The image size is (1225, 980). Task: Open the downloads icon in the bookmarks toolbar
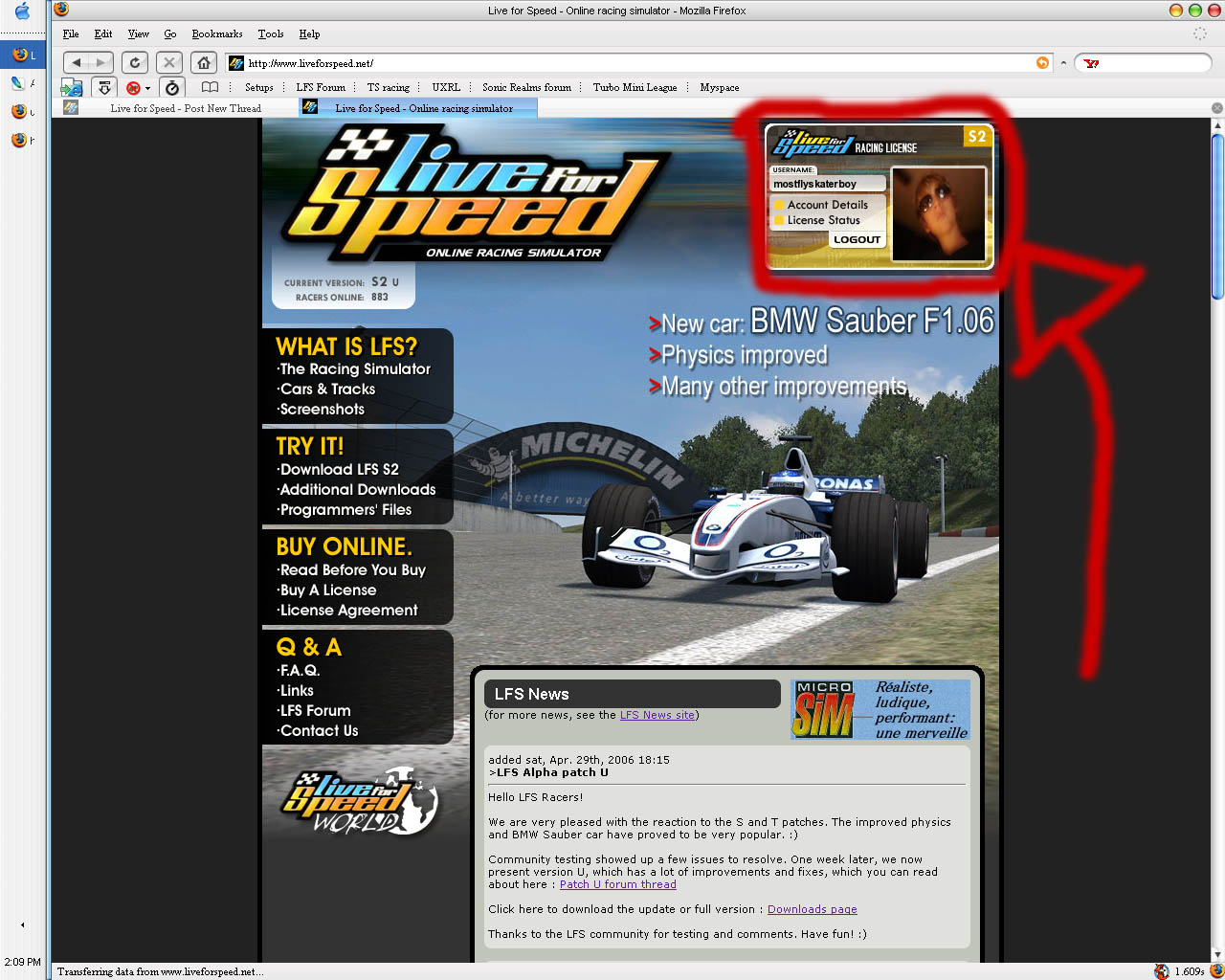click(x=104, y=88)
